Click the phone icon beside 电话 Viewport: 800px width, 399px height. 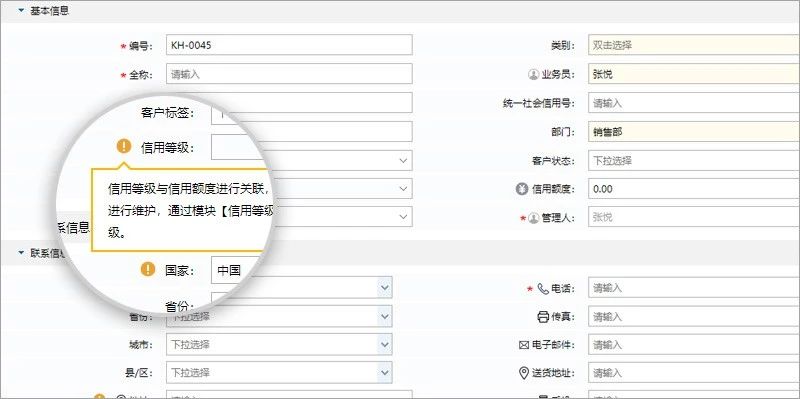(x=543, y=289)
